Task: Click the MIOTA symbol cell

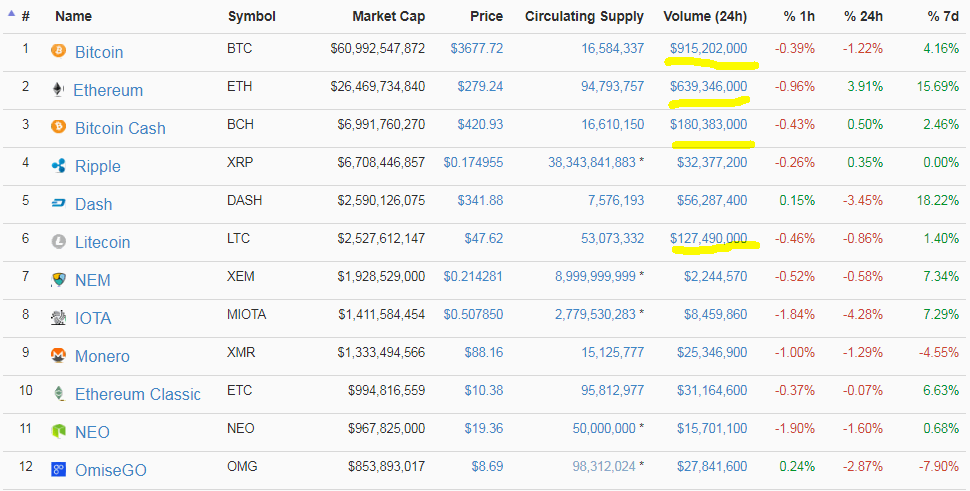Action: pos(246,315)
